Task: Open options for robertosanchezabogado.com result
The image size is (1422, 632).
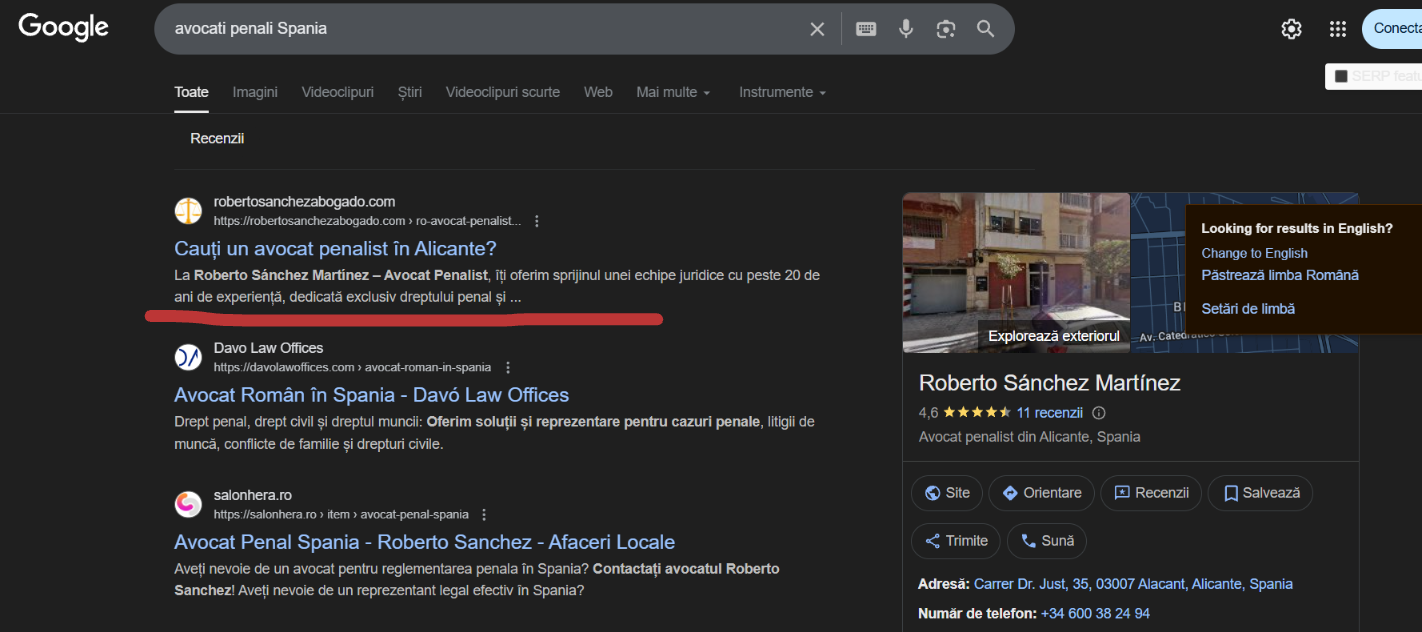Action: point(537,221)
